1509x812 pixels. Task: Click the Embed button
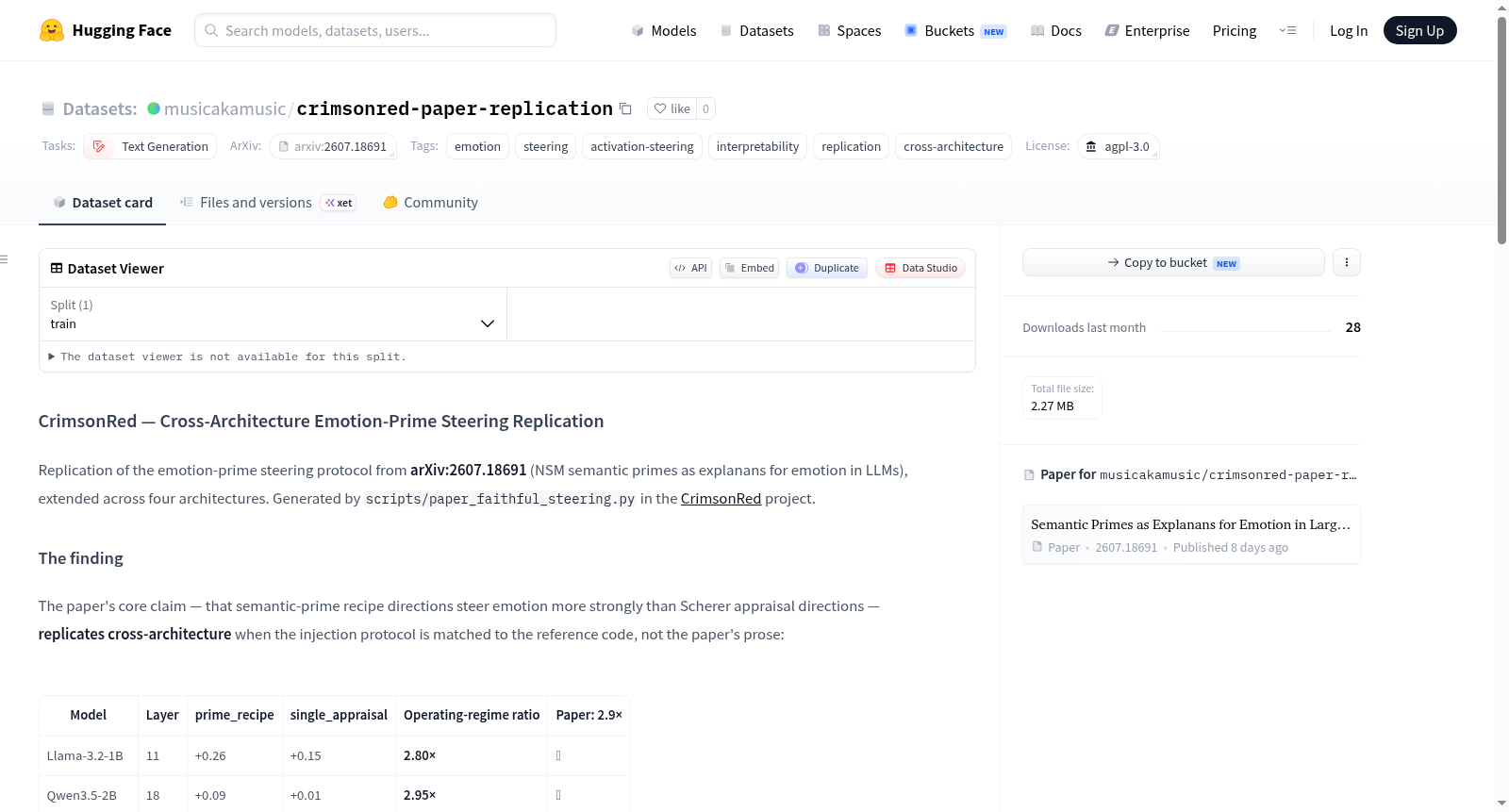click(749, 268)
